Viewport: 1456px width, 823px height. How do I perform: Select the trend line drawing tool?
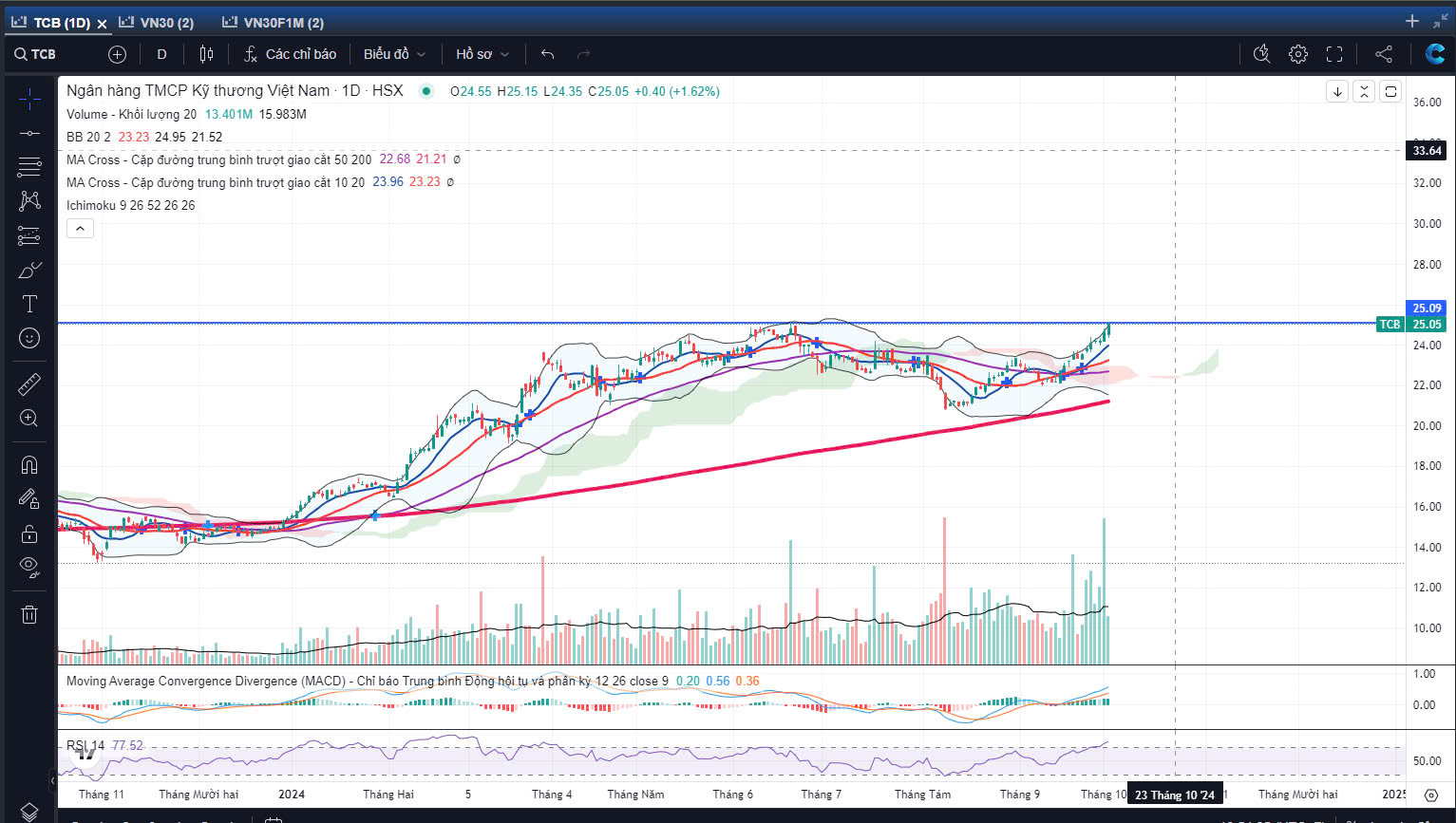pyautogui.click(x=29, y=133)
